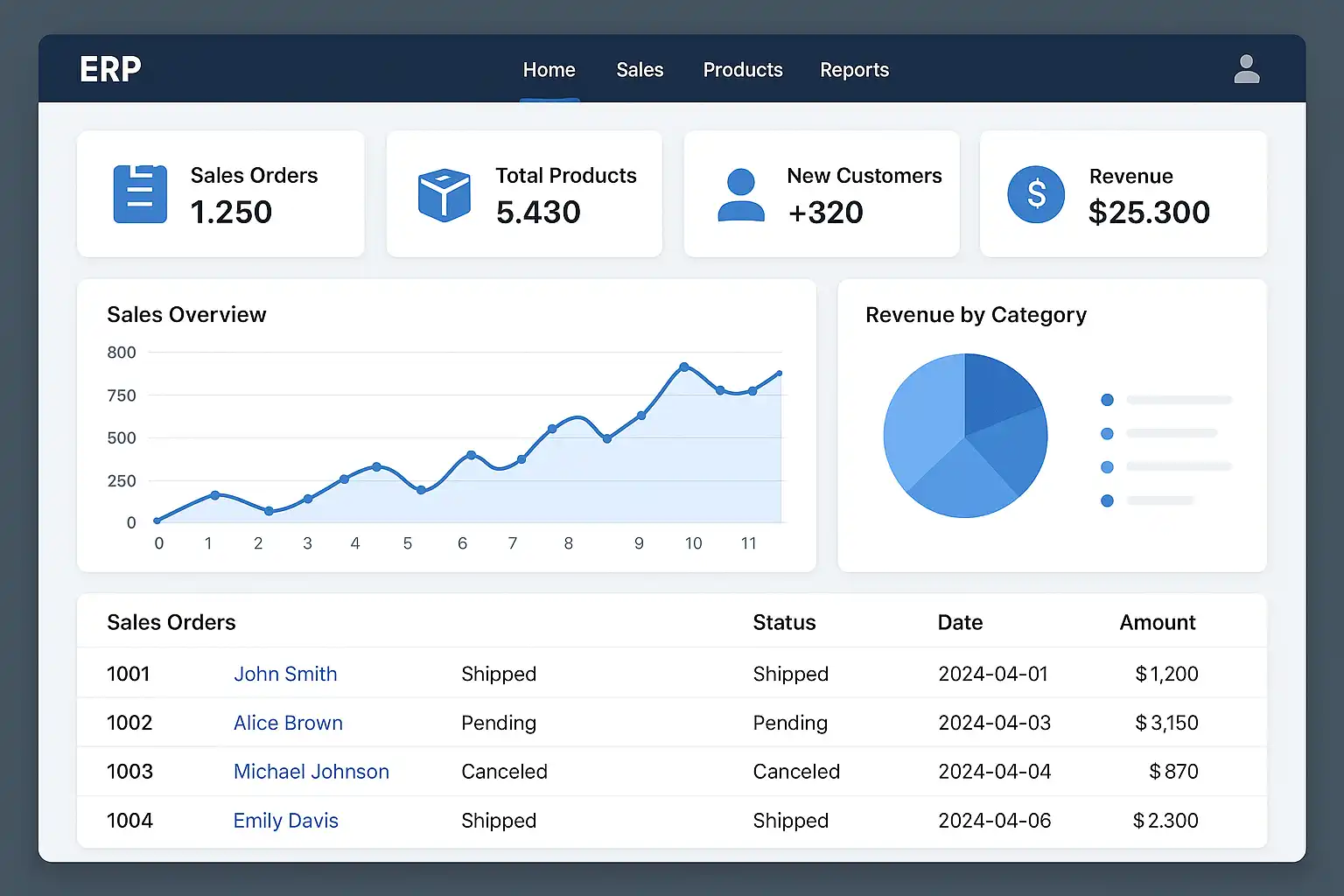This screenshot has width=1344, height=896.
Task: Click the ERP logo
Action: [x=110, y=69]
